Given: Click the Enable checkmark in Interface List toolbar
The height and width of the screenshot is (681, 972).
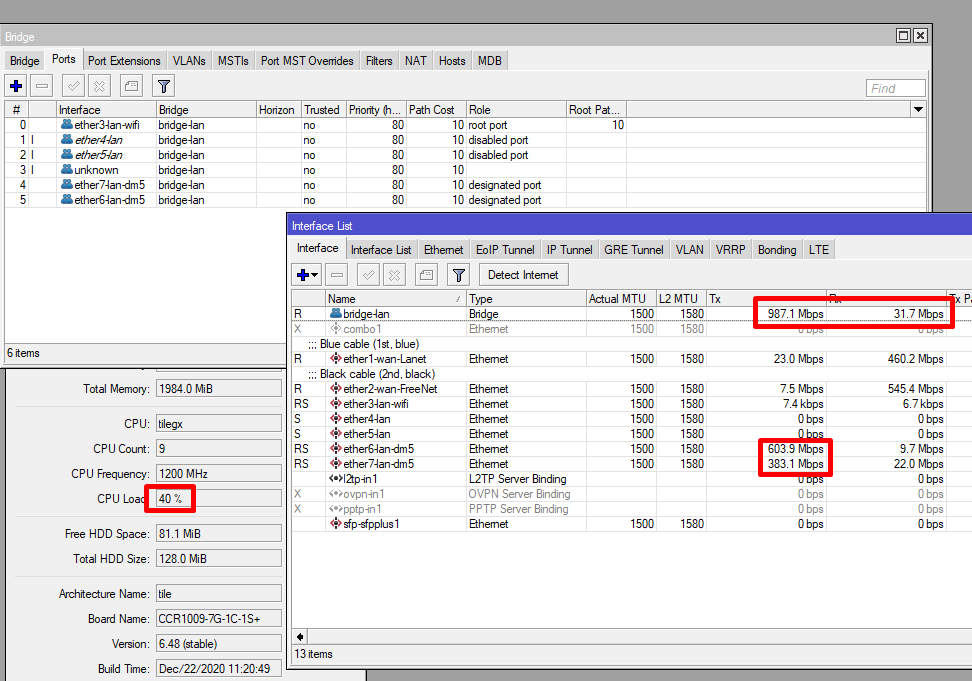Looking at the screenshot, I should tap(367, 275).
